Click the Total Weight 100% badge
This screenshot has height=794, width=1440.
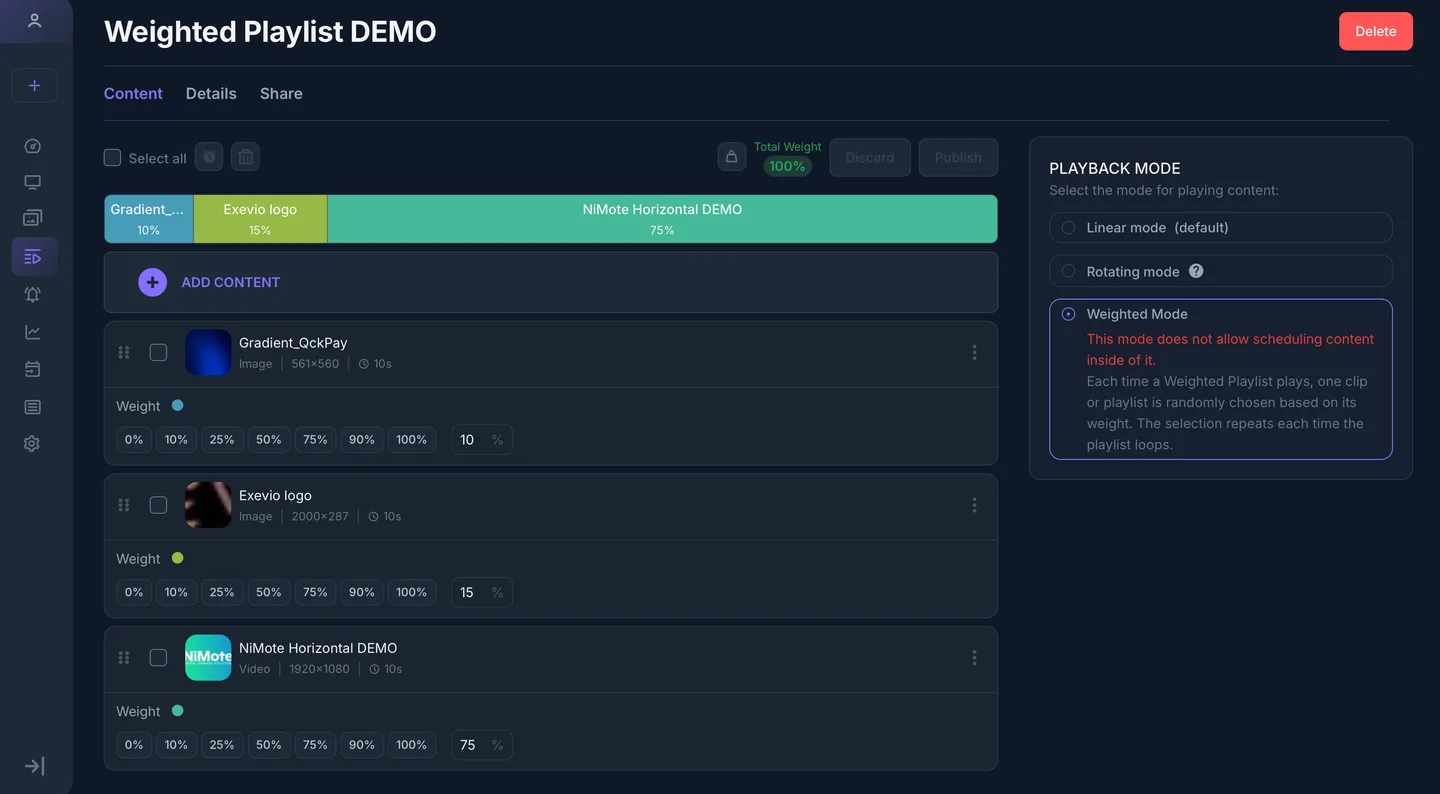click(x=787, y=166)
